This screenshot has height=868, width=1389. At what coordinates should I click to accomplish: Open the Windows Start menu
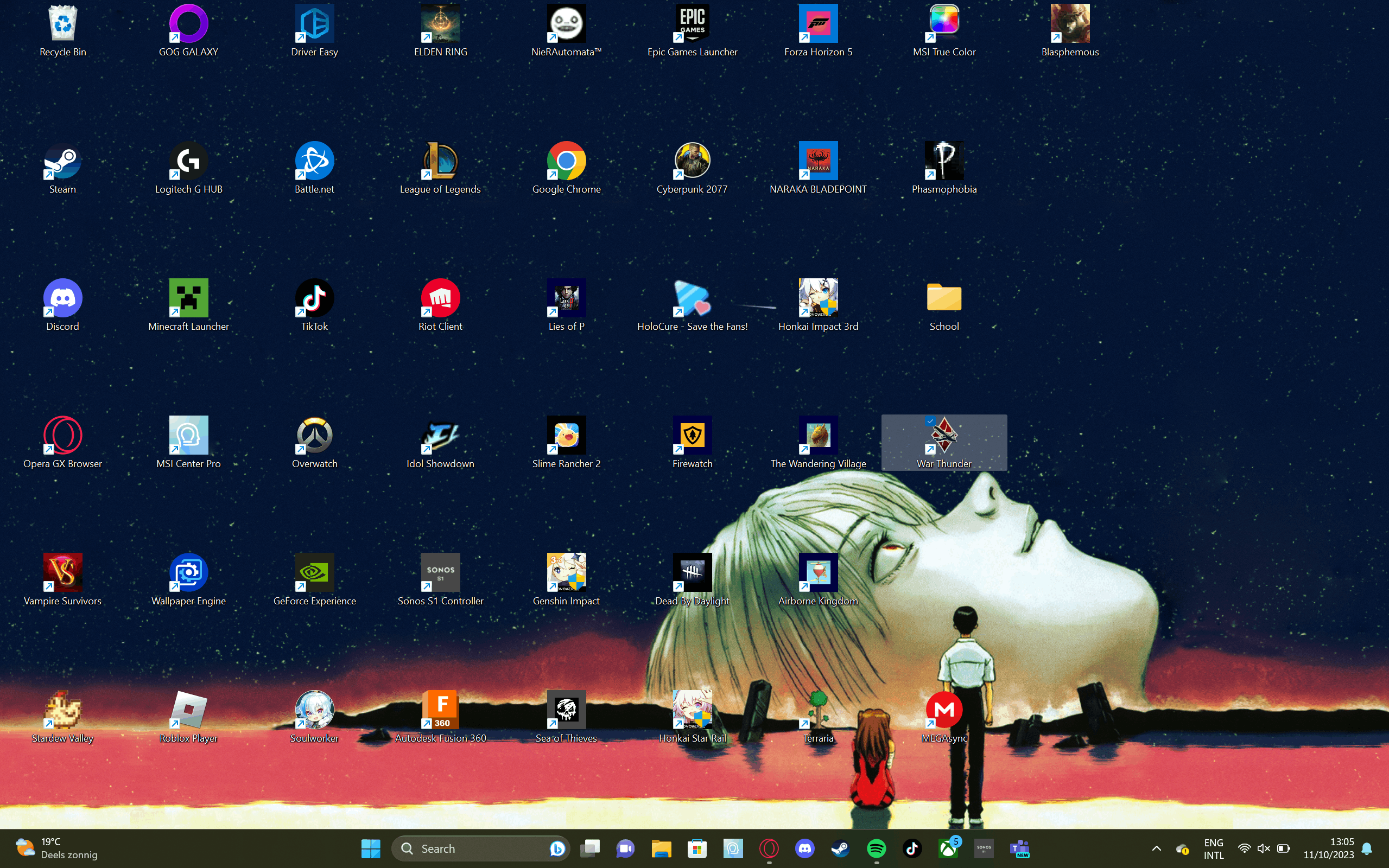(370, 848)
